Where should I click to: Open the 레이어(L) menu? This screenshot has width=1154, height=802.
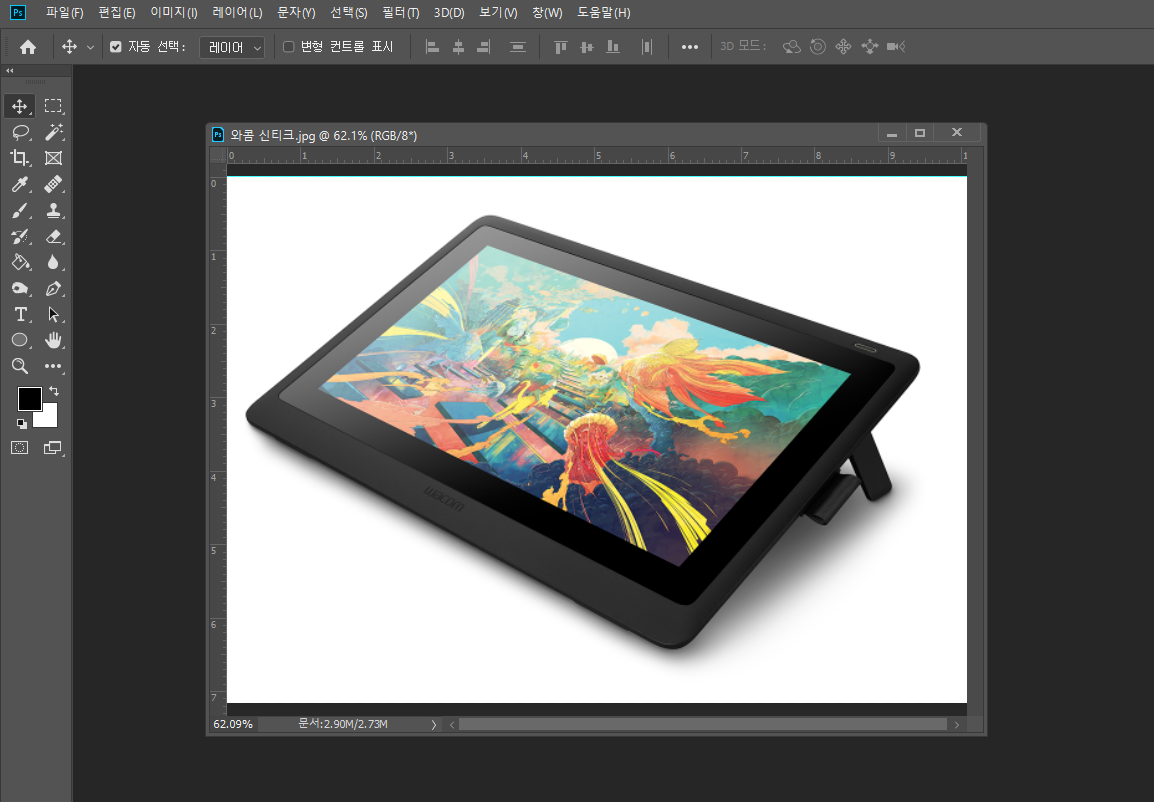237,13
